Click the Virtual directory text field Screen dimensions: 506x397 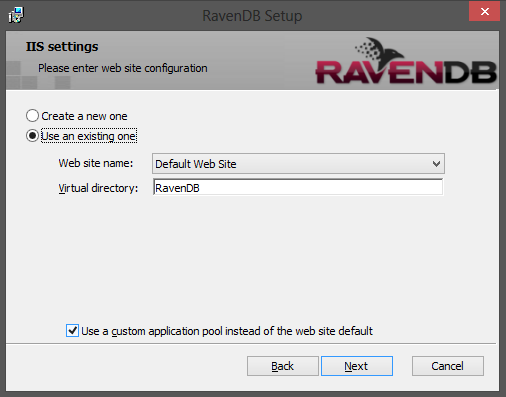tap(298, 187)
